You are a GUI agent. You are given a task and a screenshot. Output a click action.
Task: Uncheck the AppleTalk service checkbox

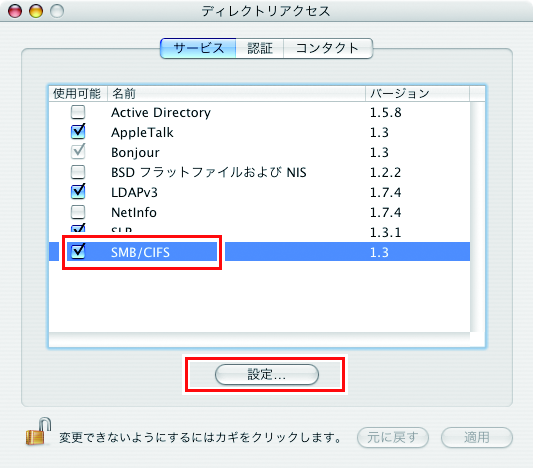pos(78,132)
